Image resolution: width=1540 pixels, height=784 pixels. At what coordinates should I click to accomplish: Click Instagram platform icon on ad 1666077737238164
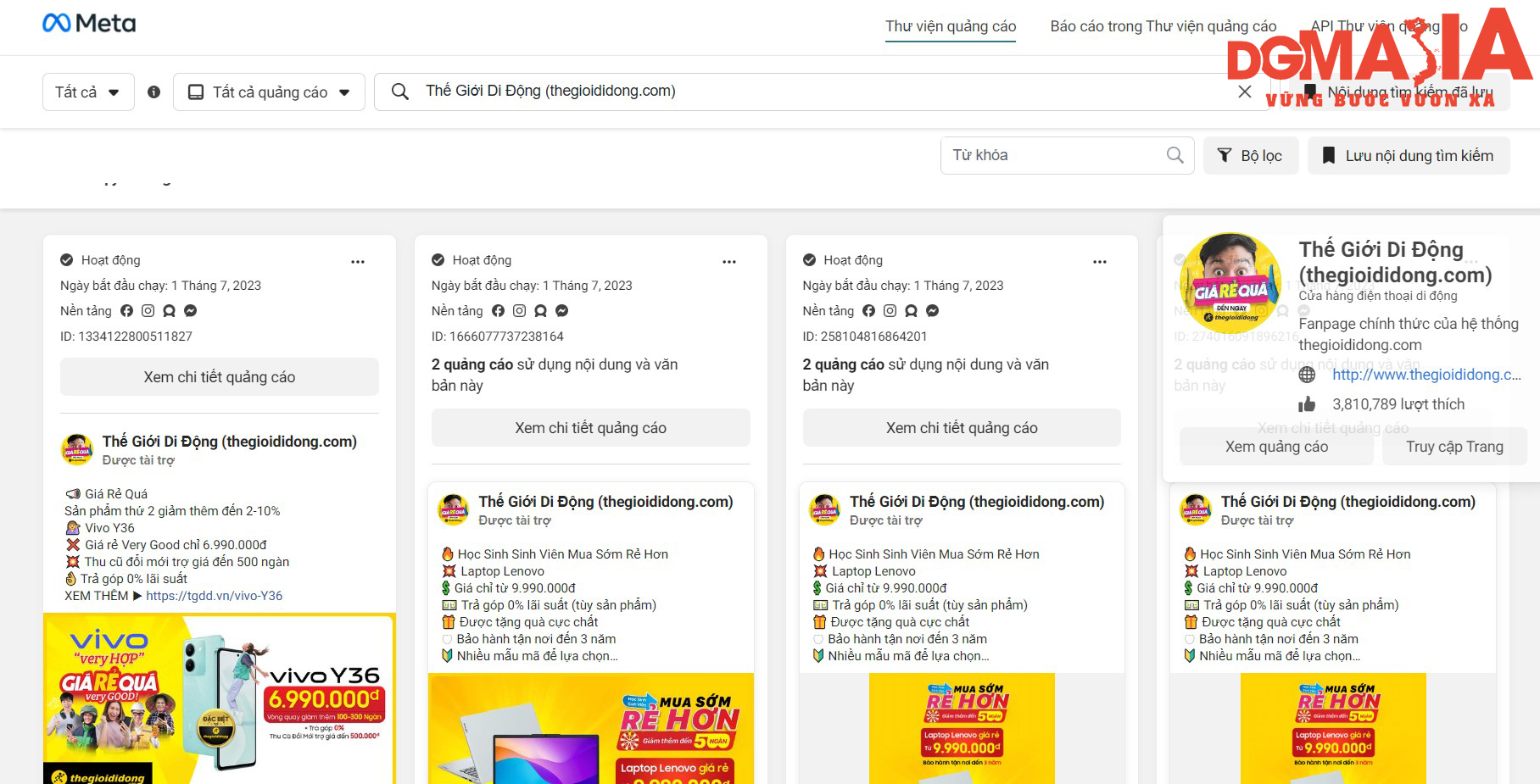click(519, 311)
